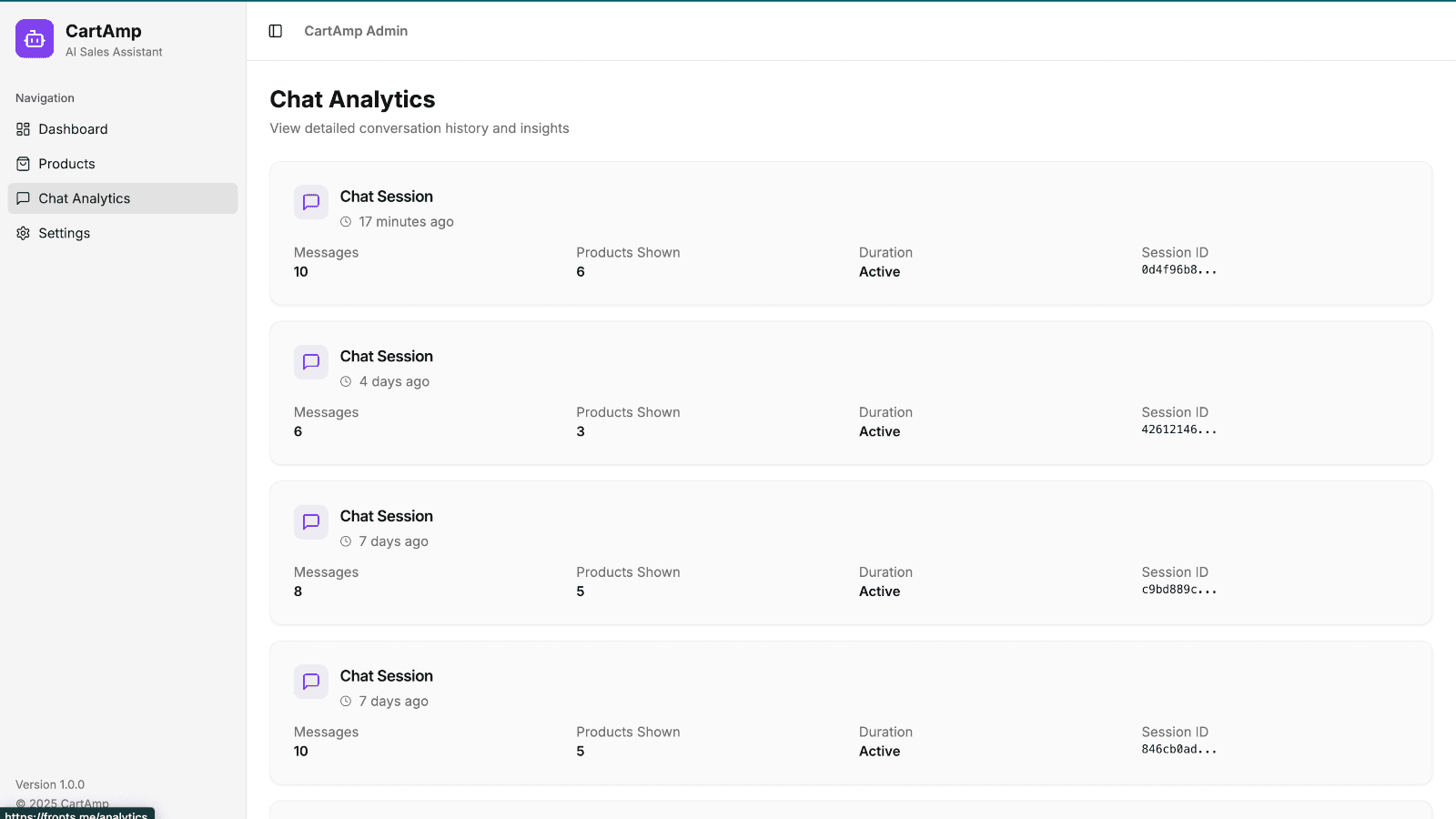Image resolution: width=1456 pixels, height=819 pixels.
Task: Click the Products bag icon
Action: (24, 164)
